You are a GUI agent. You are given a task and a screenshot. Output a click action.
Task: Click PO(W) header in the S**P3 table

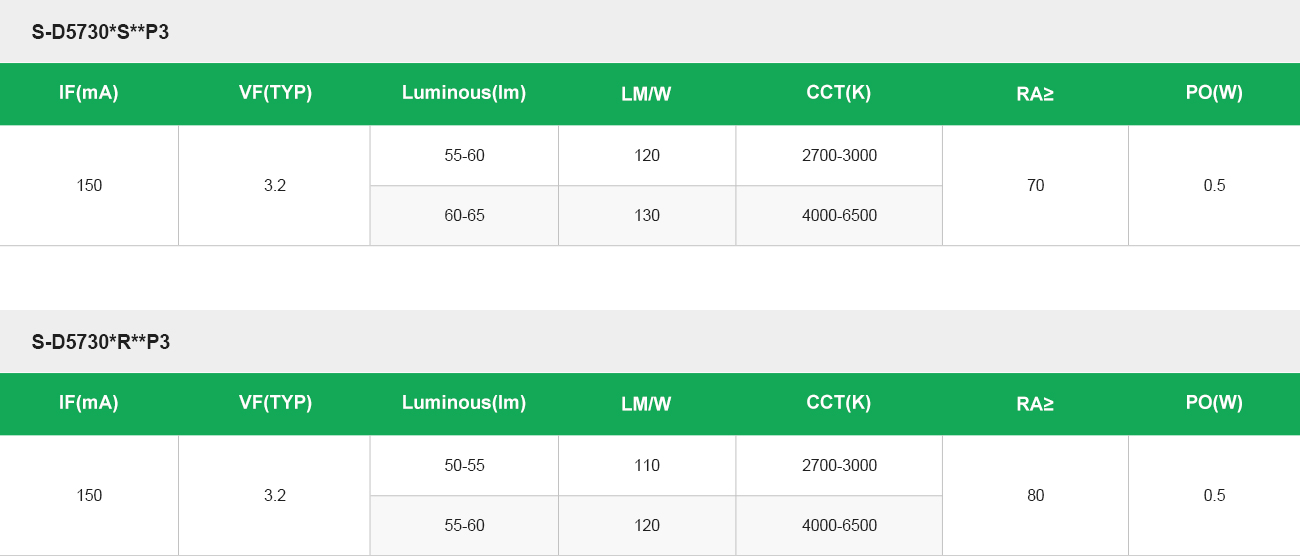[1214, 93]
